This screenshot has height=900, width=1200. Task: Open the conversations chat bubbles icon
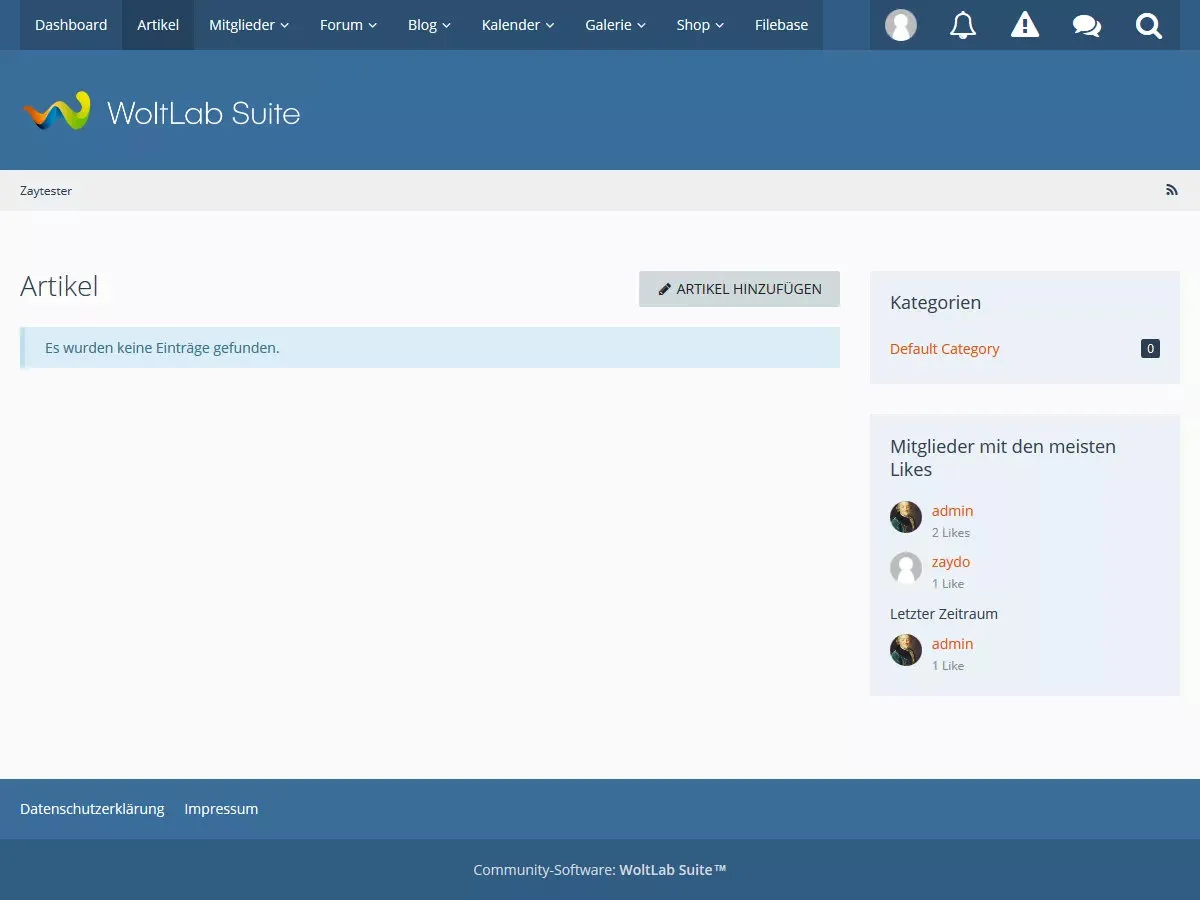click(x=1087, y=25)
